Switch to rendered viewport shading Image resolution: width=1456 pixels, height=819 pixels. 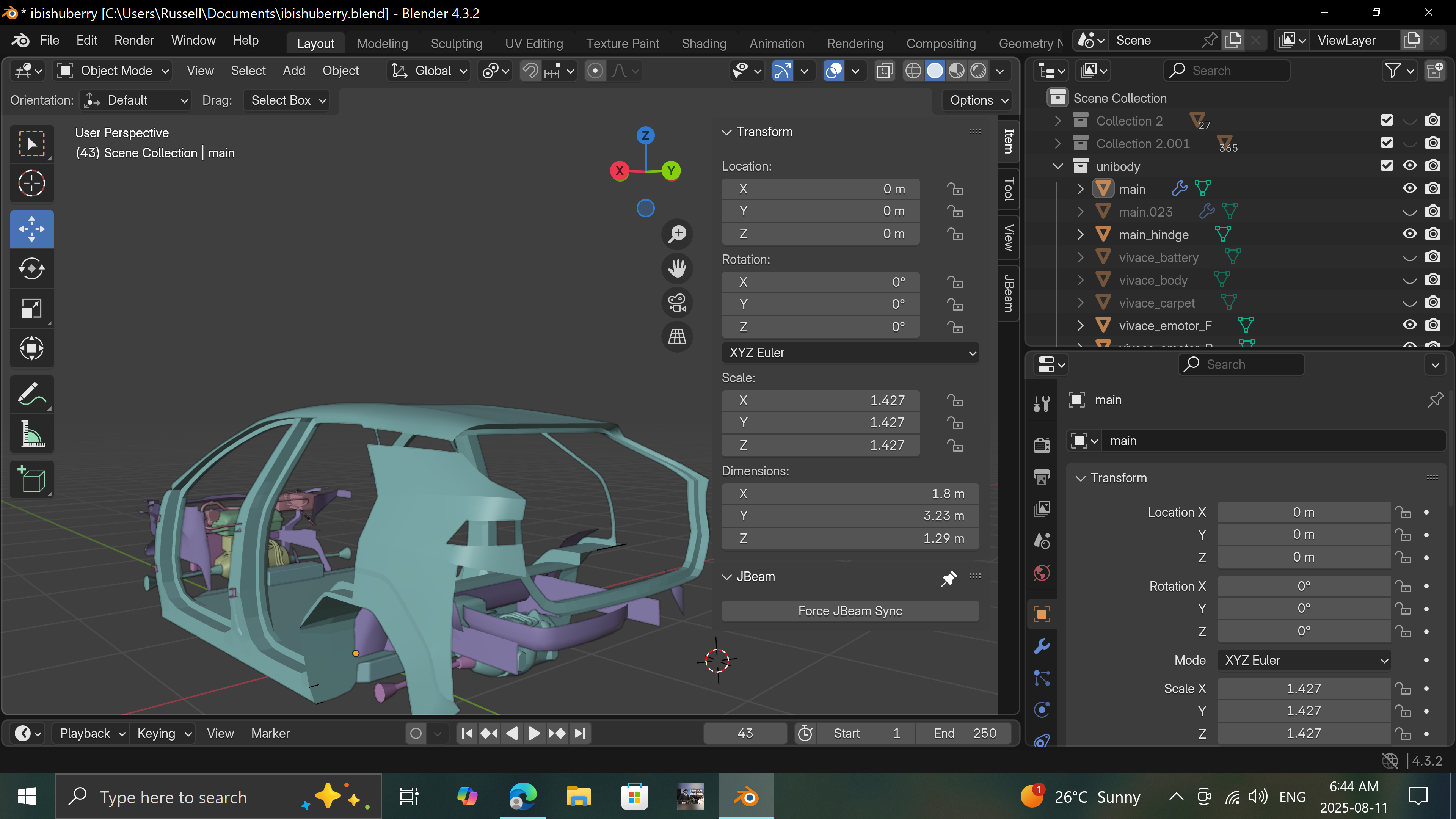coord(978,71)
